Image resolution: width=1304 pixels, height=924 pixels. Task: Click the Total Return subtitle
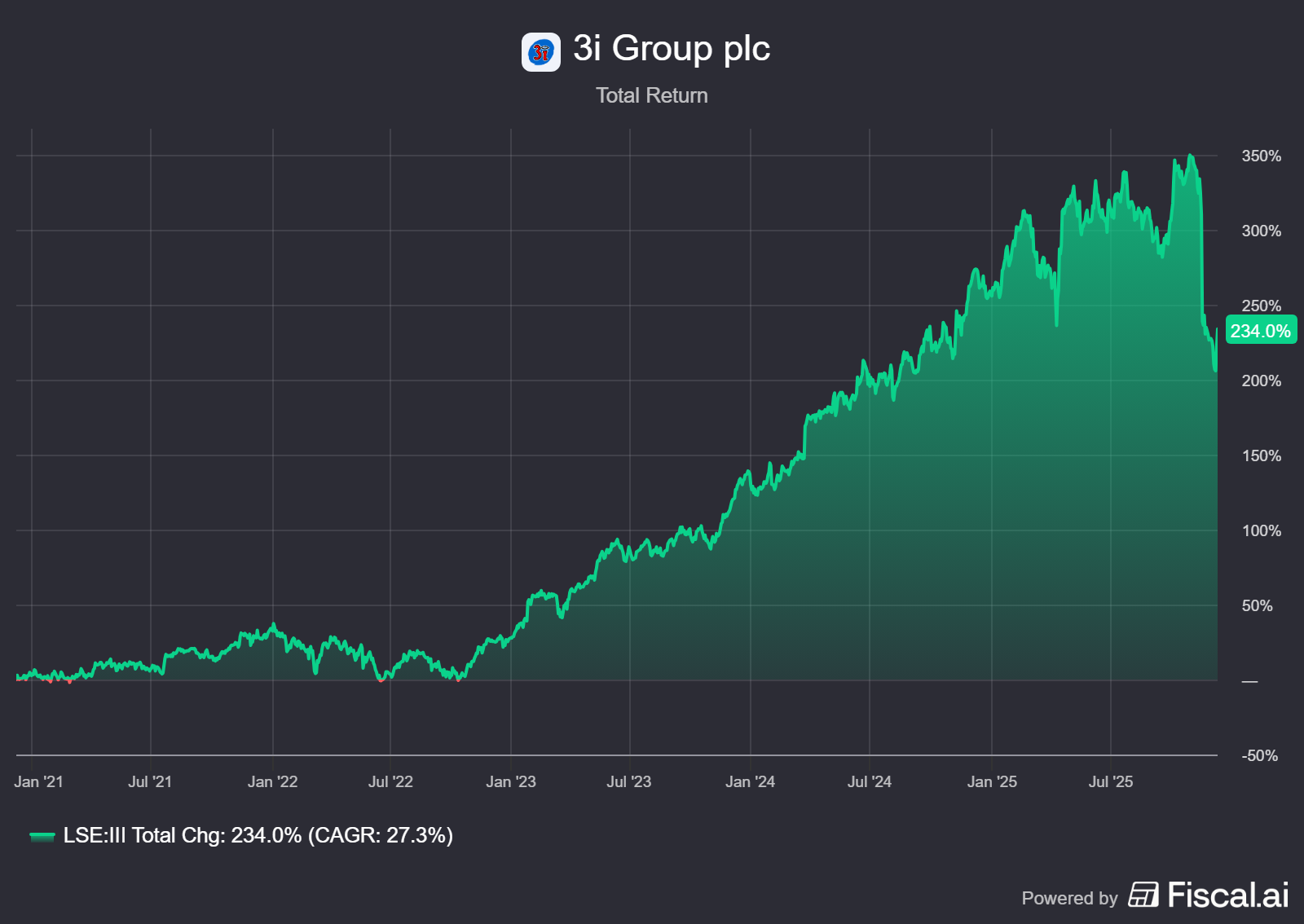(x=651, y=95)
